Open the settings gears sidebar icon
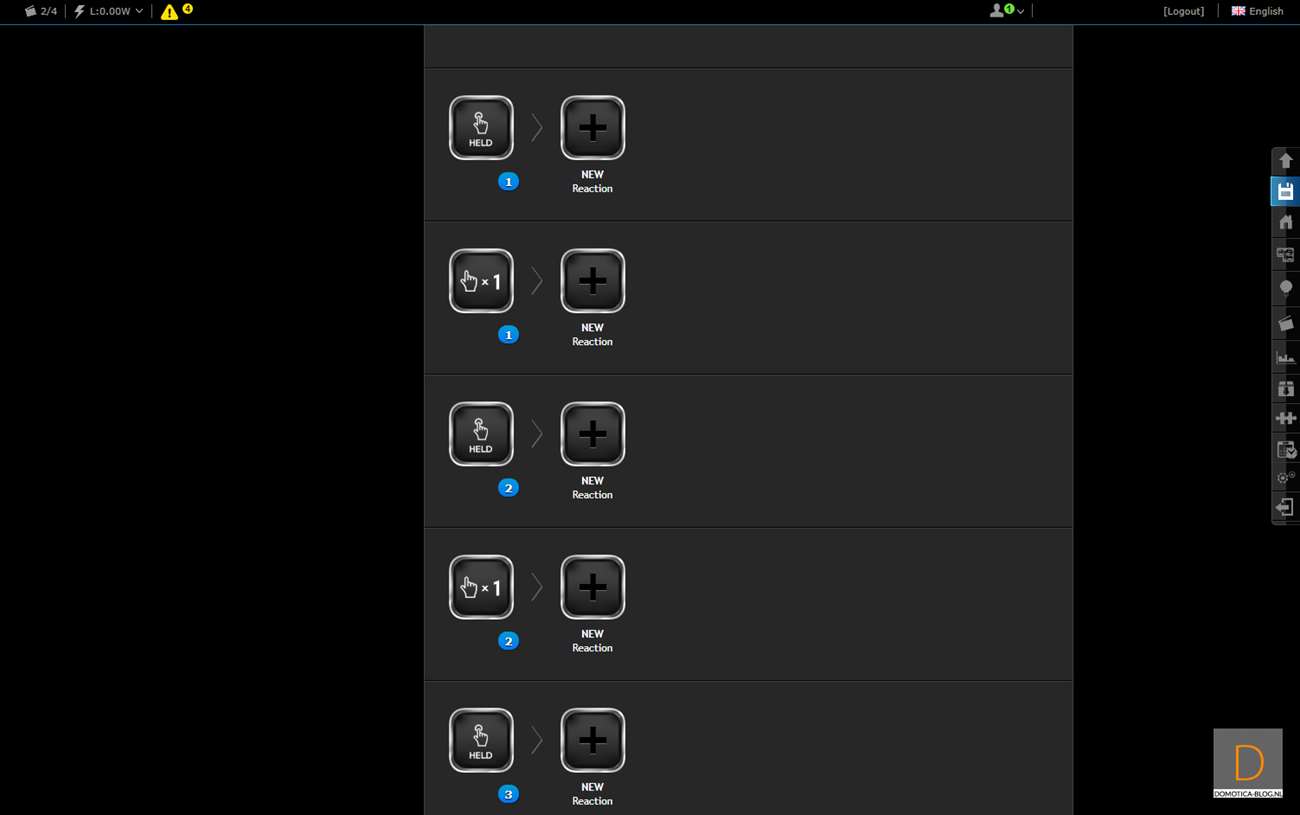1300x815 pixels. click(1285, 478)
